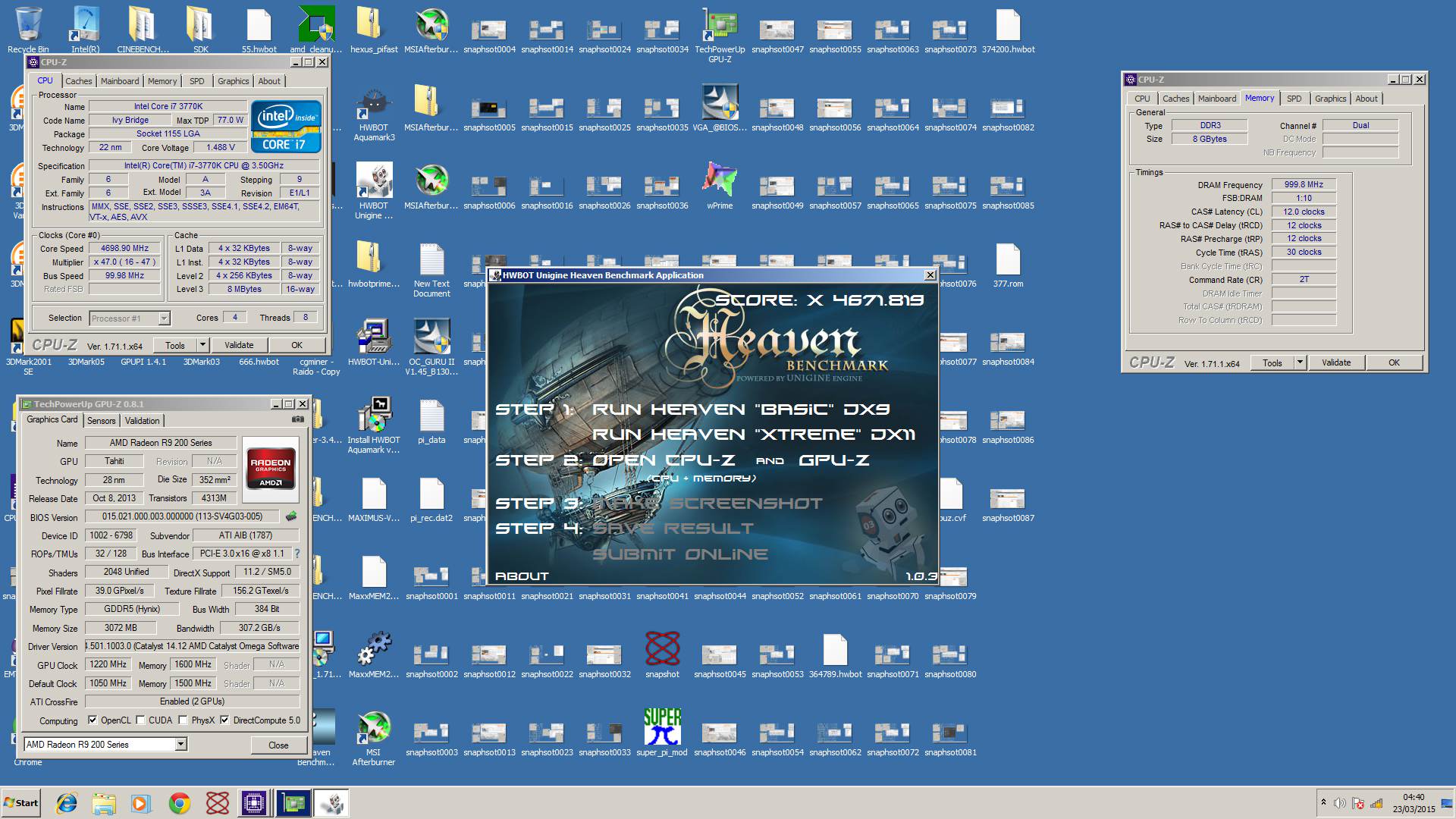Open the Validation tab in GPU-Z
Image resolution: width=1456 pixels, height=819 pixels.
coord(142,421)
